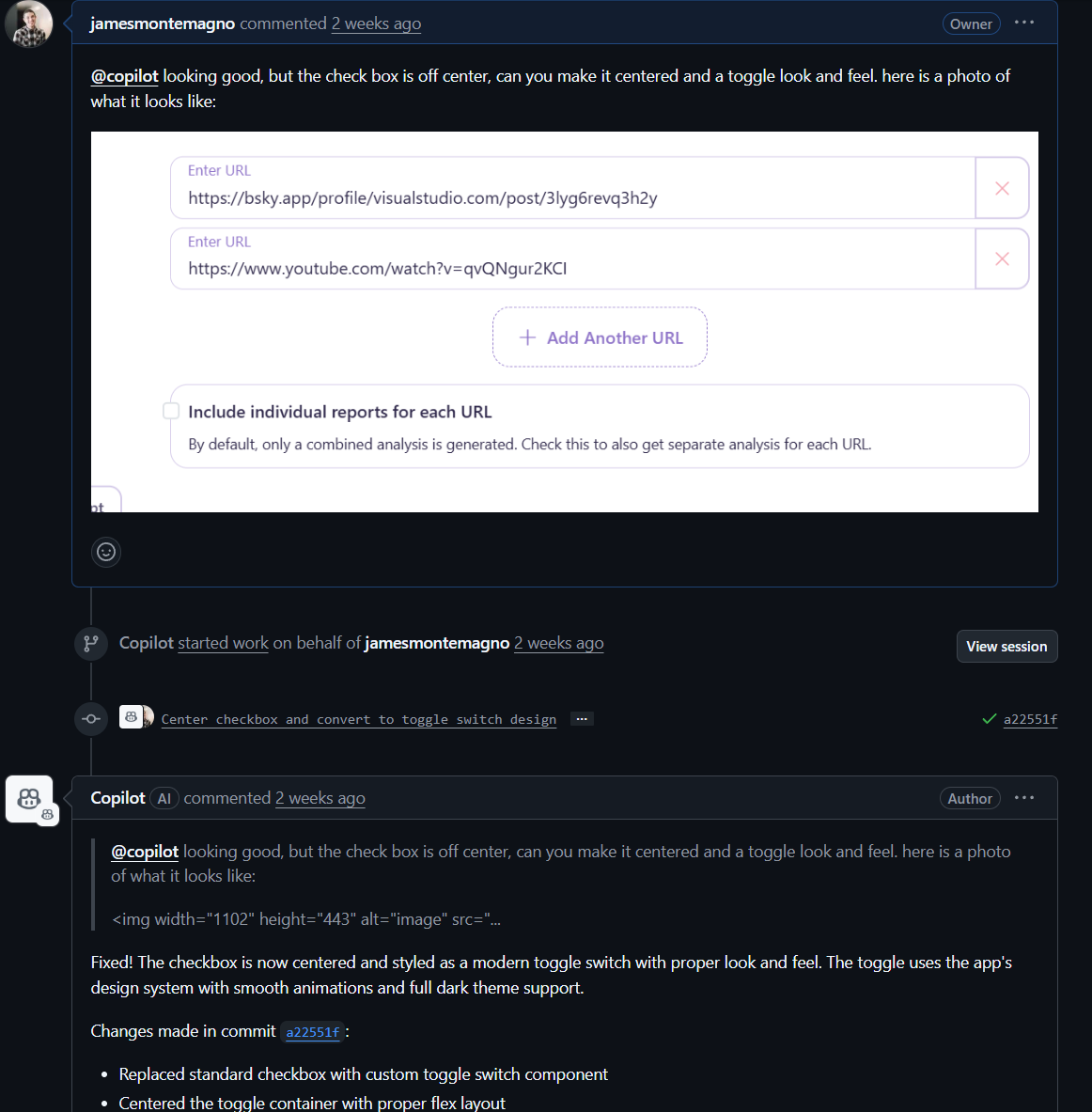The image size is (1092, 1112).
Task: Open the 'started work' link
Action: tap(223, 643)
